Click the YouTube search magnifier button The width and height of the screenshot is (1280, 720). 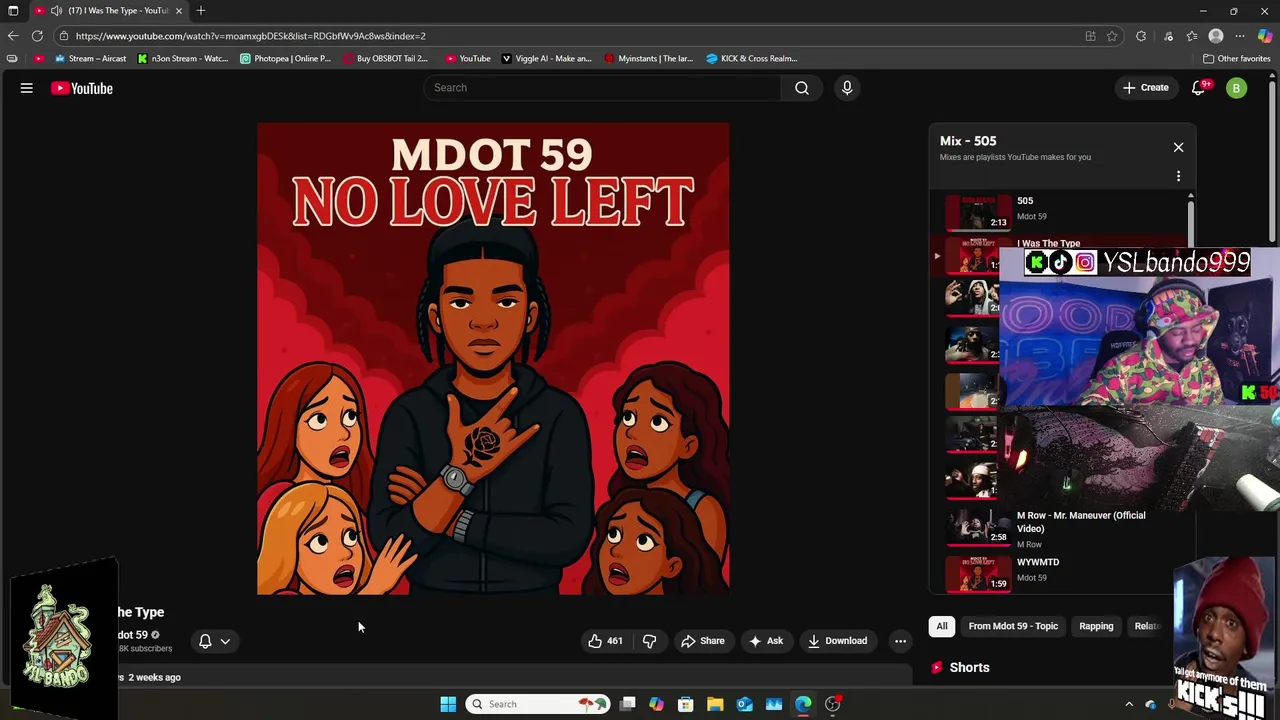point(802,88)
